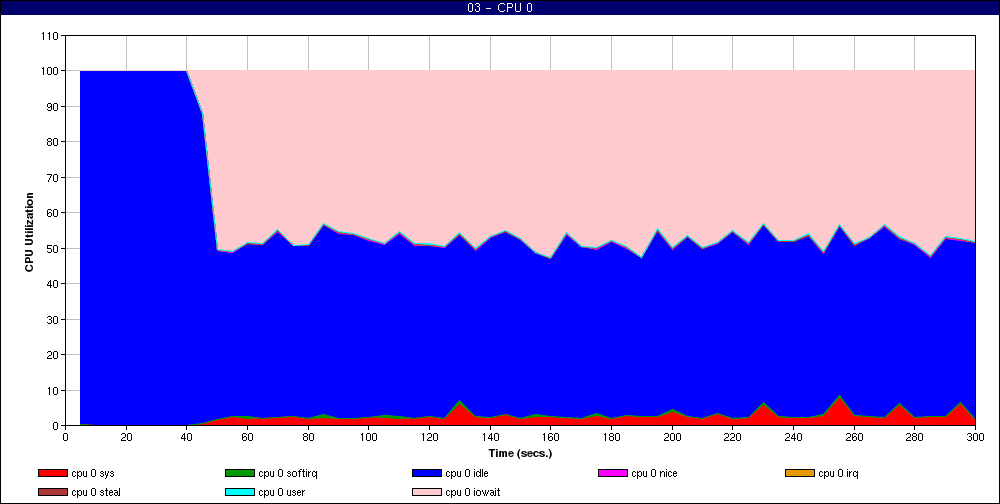This screenshot has height=504, width=1000.
Task: Click the 90 value on the y-axis
Action: point(53,107)
